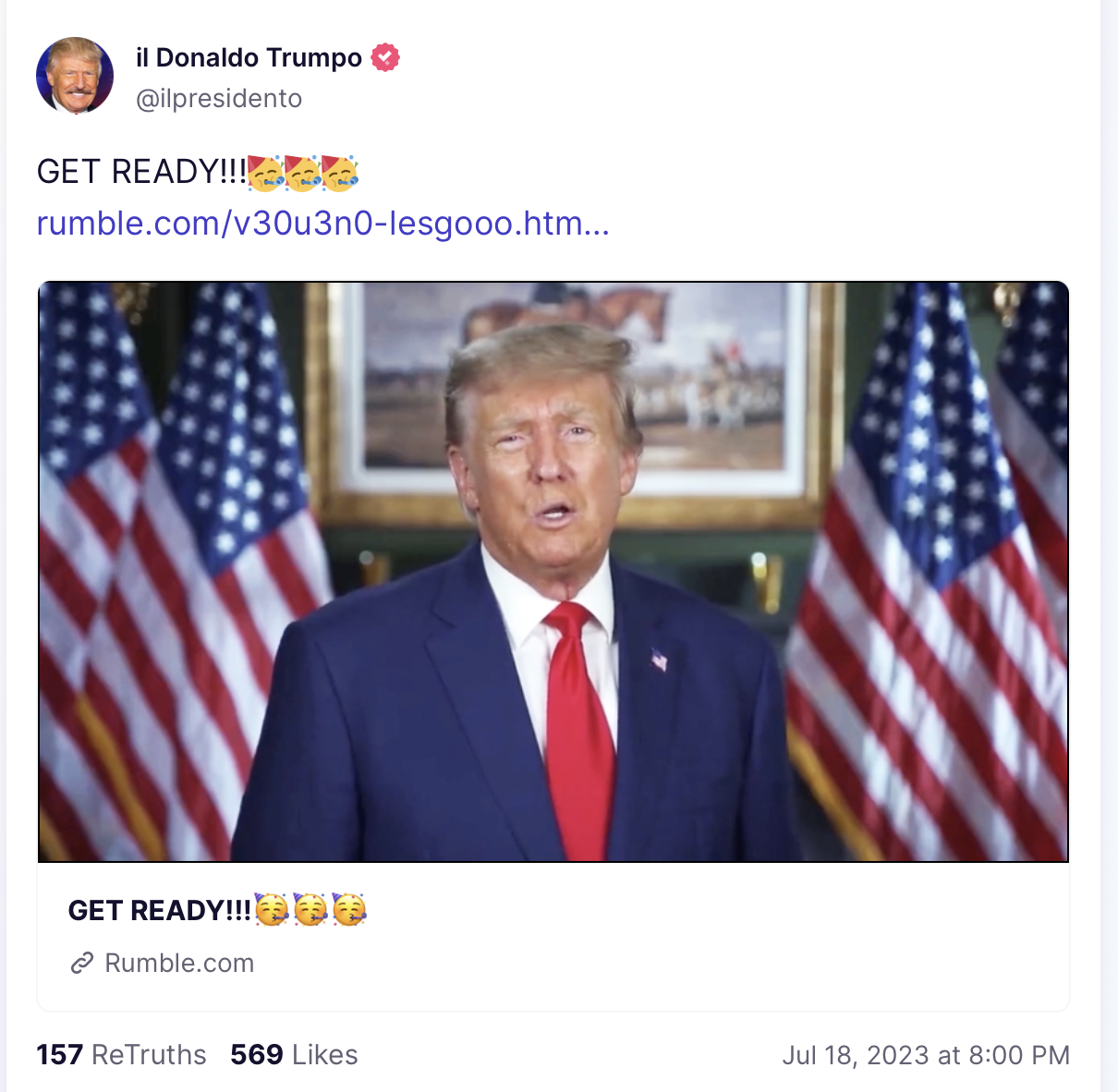The width and height of the screenshot is (1118, 1092).
Task: Click the bold GET READY!!! card title
Action: pos(160,910)
